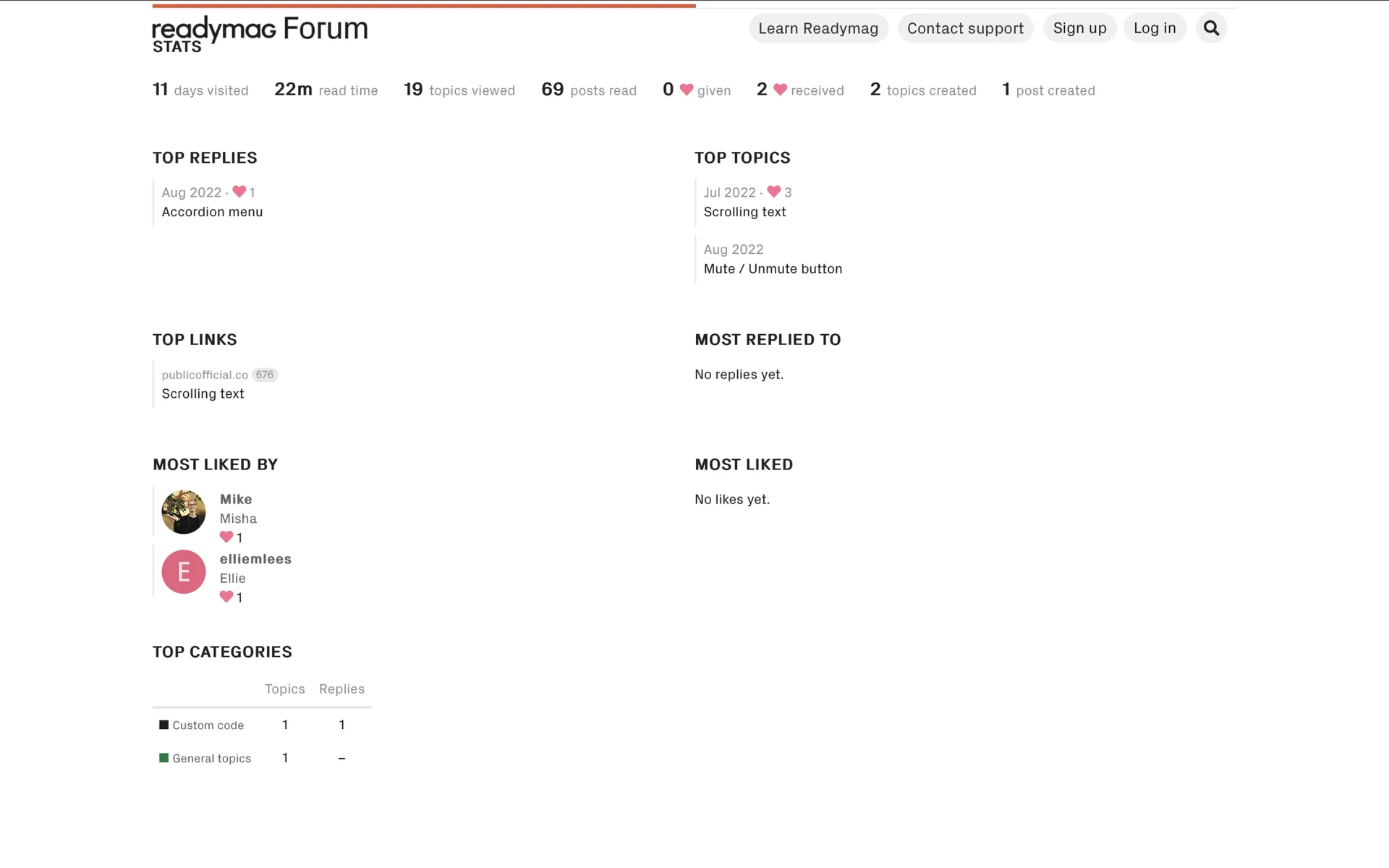The image size is (1389, 868).
Task: Open the Log in dialog
Action: coord(1155,28)
